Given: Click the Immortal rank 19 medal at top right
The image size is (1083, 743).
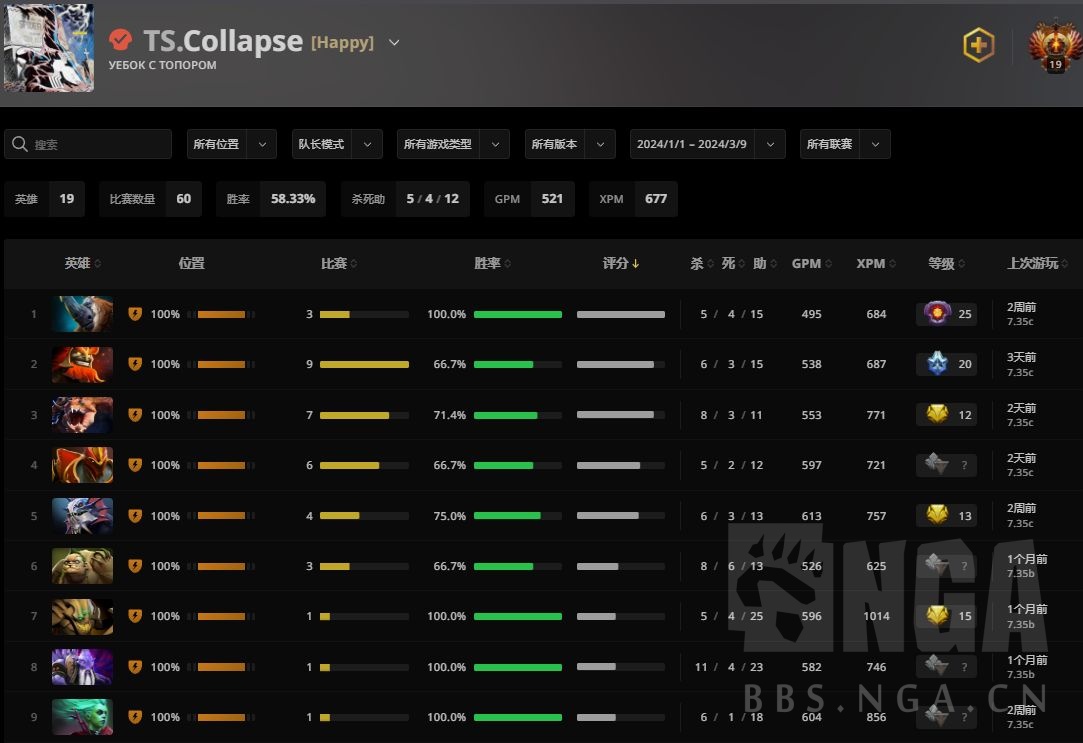Looking at the screenshot, I should tap(1054, 45).
